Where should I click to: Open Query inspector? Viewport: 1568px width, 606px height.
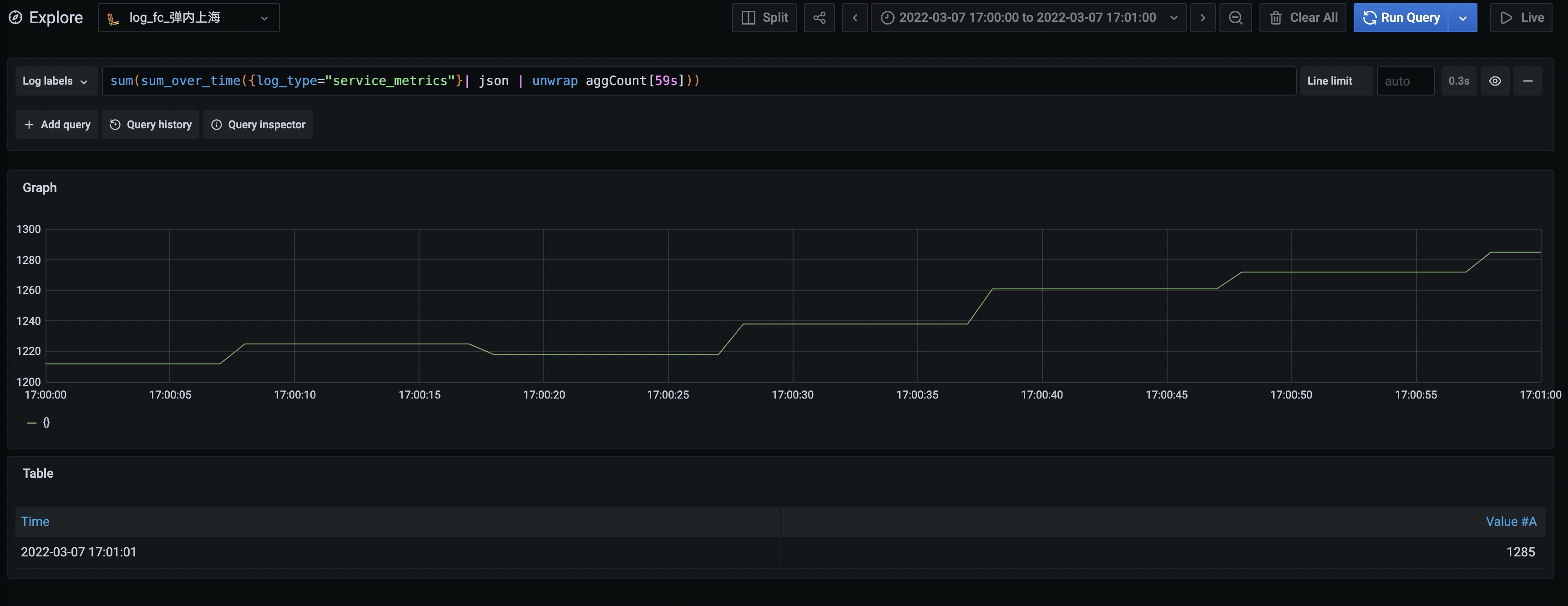pos(258,125)
